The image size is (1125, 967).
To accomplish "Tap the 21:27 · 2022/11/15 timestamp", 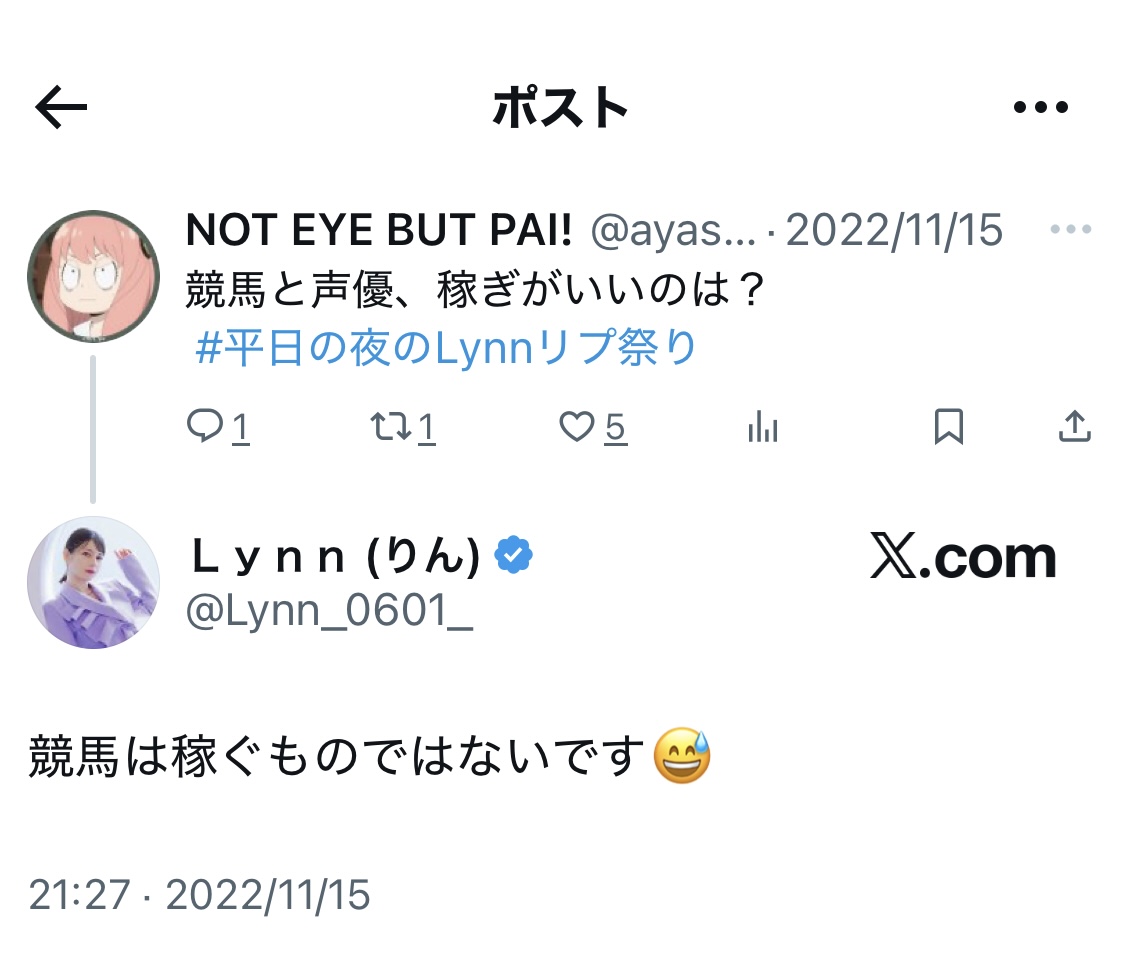I will tap(199, 894).
